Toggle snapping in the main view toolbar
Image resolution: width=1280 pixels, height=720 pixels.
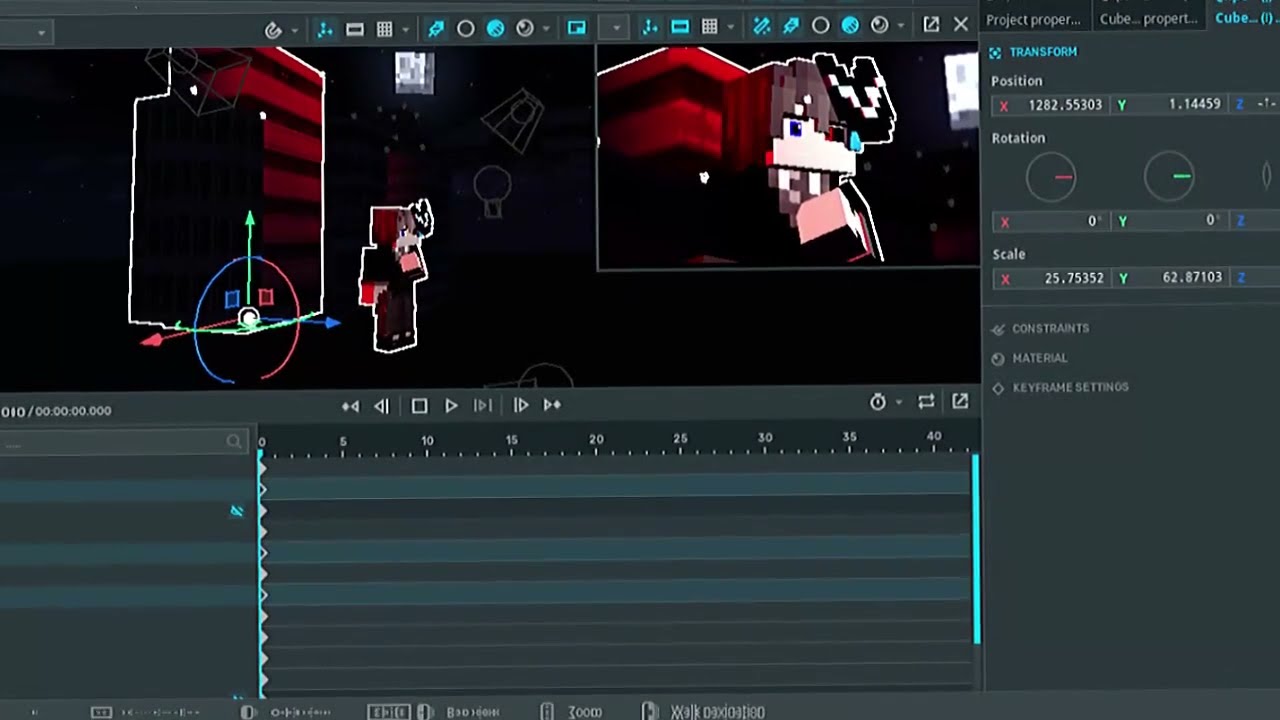273,30
